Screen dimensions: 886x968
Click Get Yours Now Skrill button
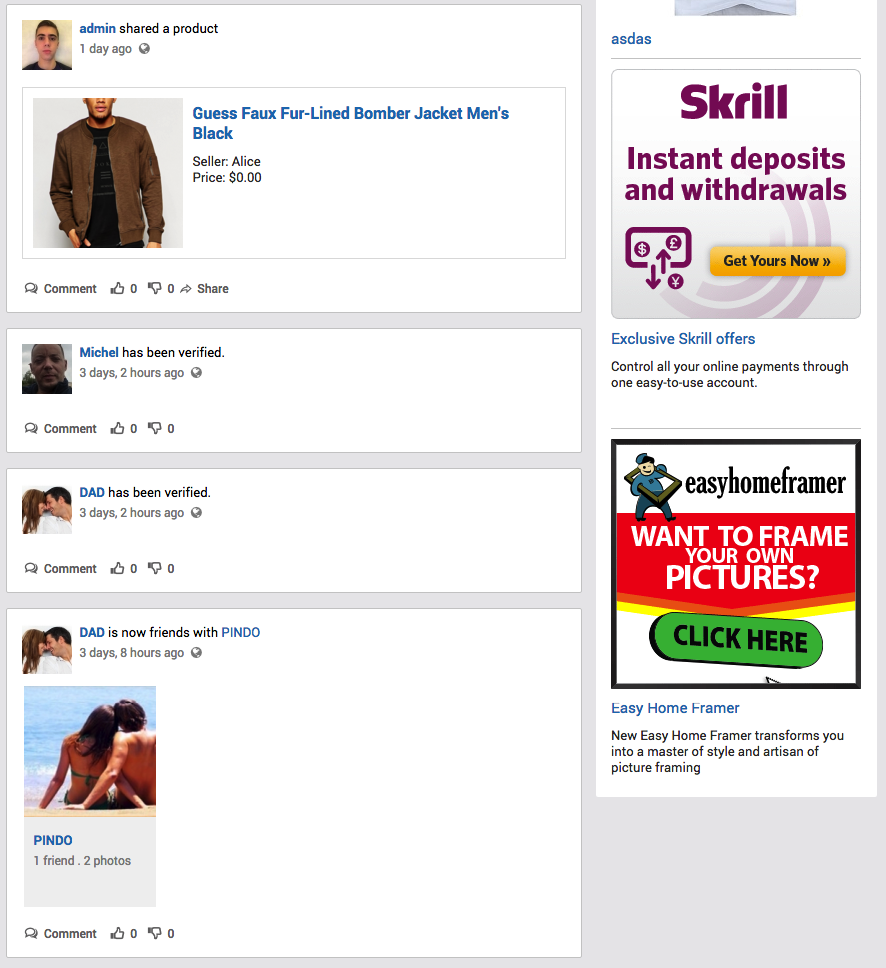[x=777, y=261]
